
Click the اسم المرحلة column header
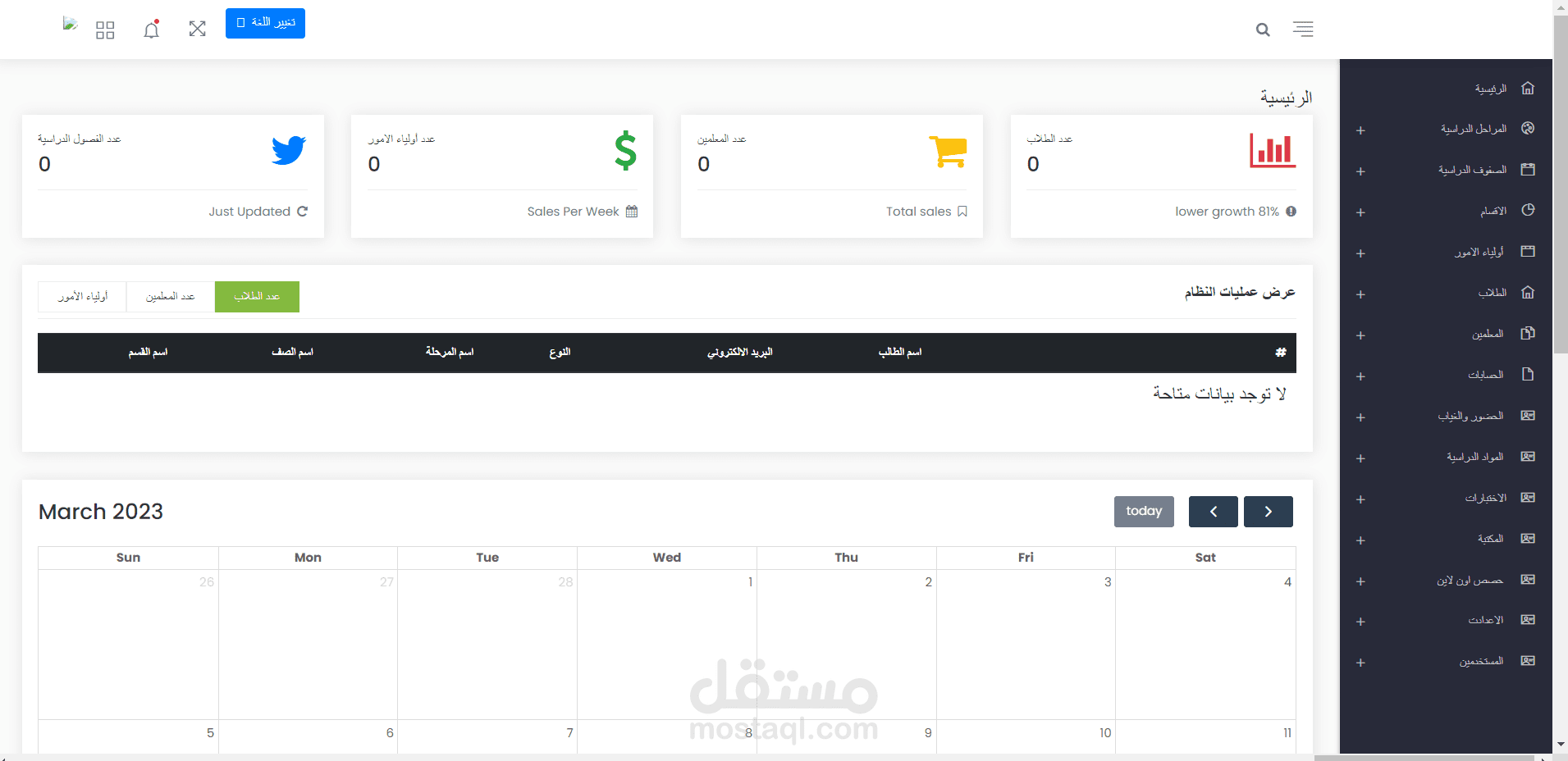[x=450, y=352]
